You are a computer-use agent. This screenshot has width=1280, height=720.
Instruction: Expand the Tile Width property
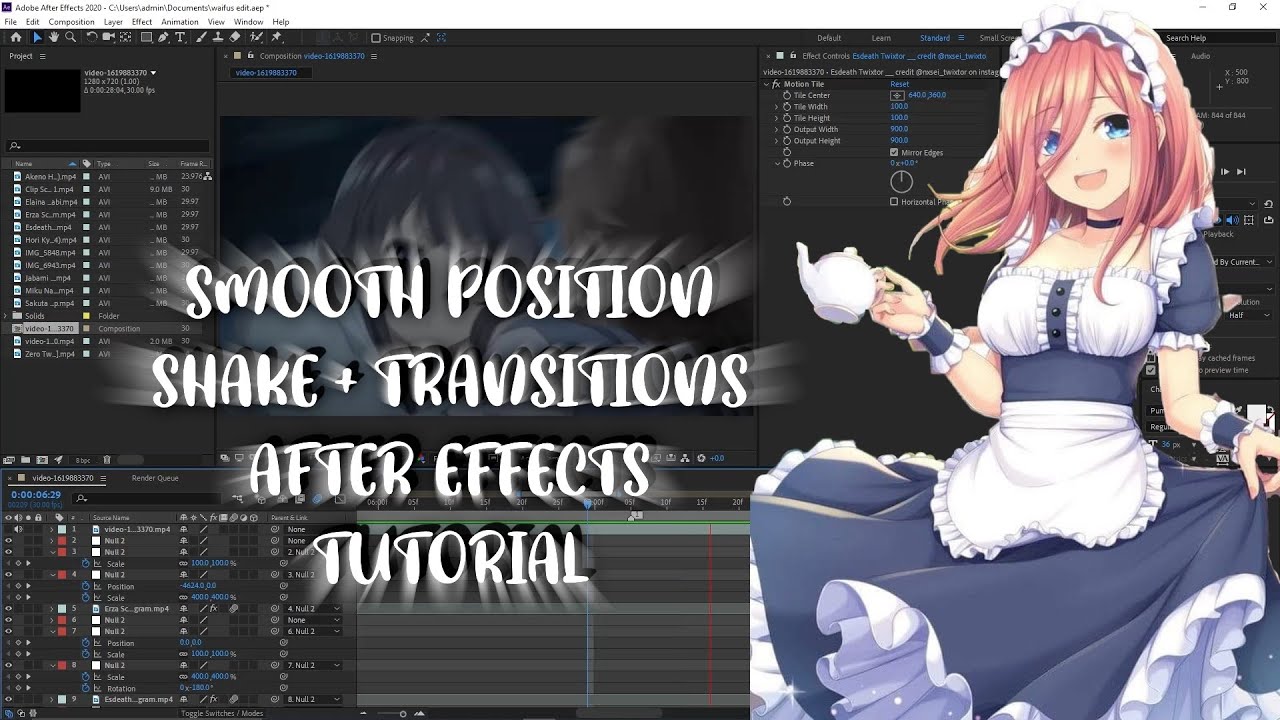[777, 106]
